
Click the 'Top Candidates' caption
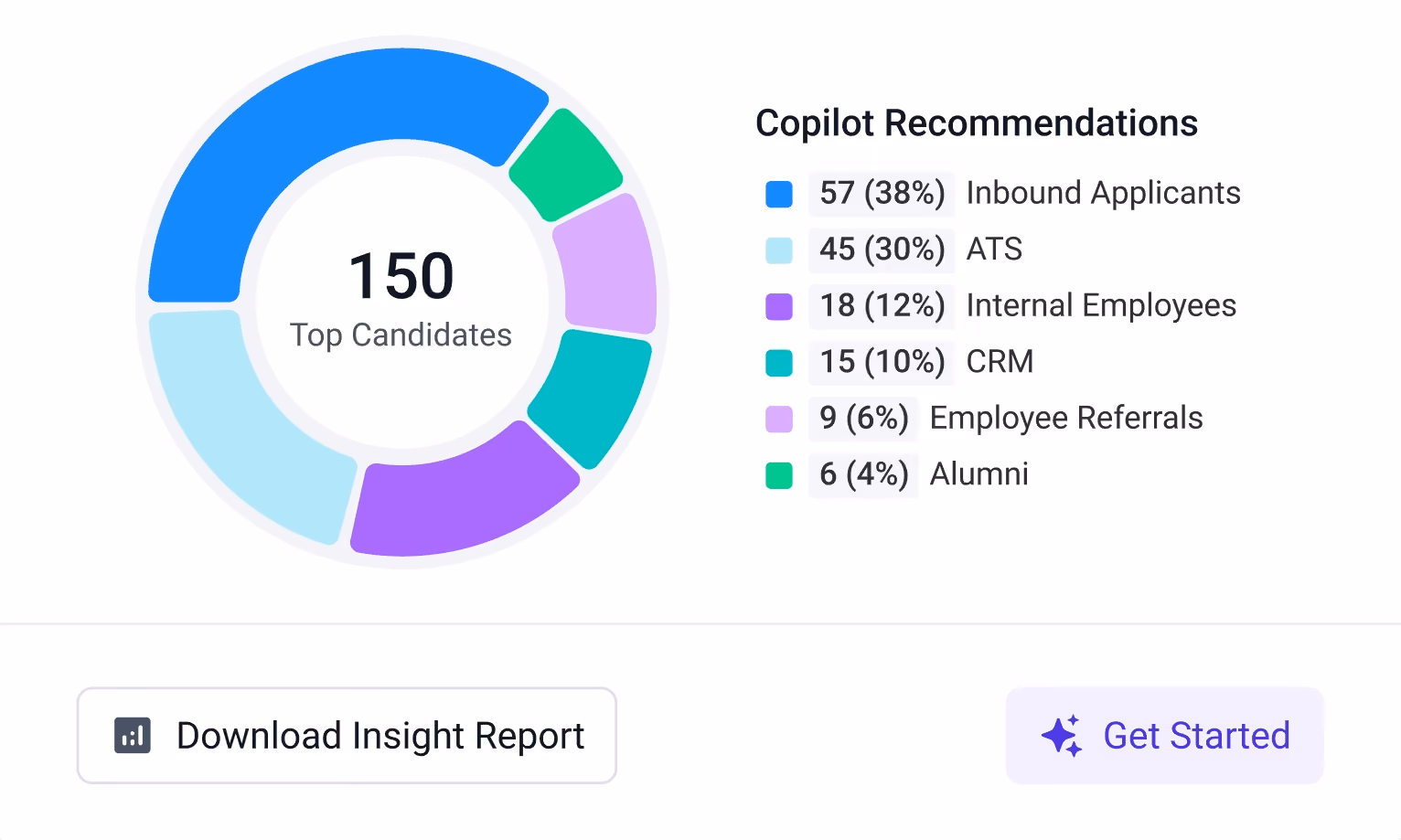[x=401, y=335]
